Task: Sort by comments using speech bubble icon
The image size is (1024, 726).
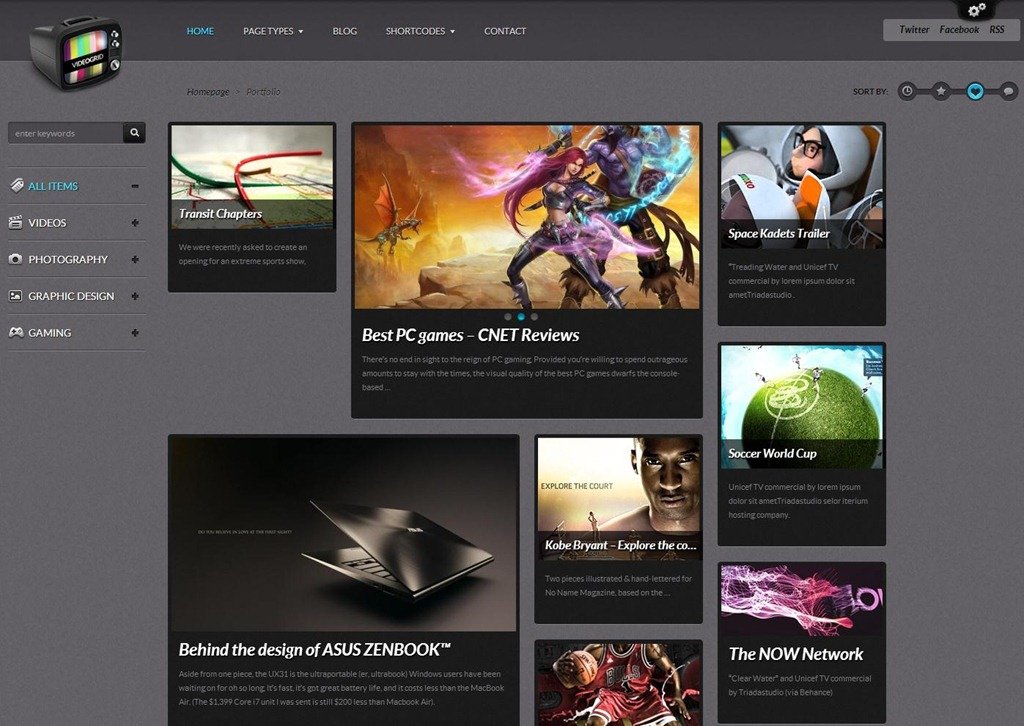Action: pos(1008,91)
